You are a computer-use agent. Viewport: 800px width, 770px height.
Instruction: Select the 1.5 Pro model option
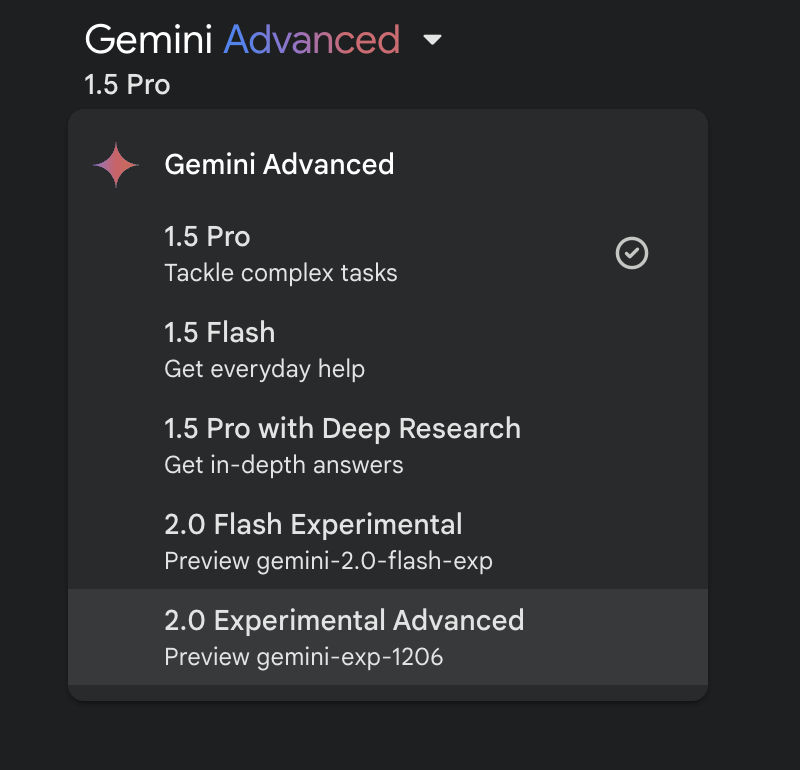(207, 237)
